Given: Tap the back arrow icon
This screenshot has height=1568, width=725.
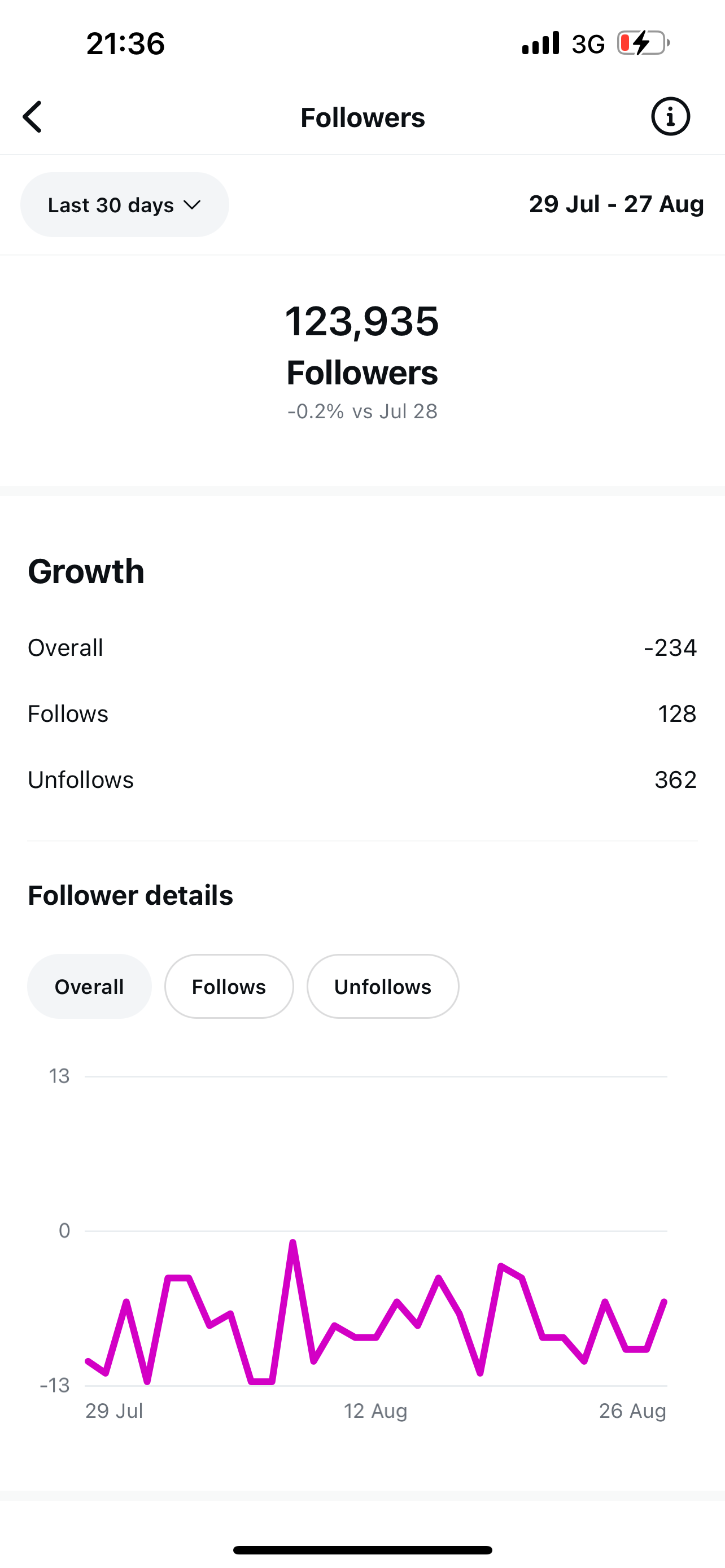Looking at the screenshot, I should [x=33, y=117].
